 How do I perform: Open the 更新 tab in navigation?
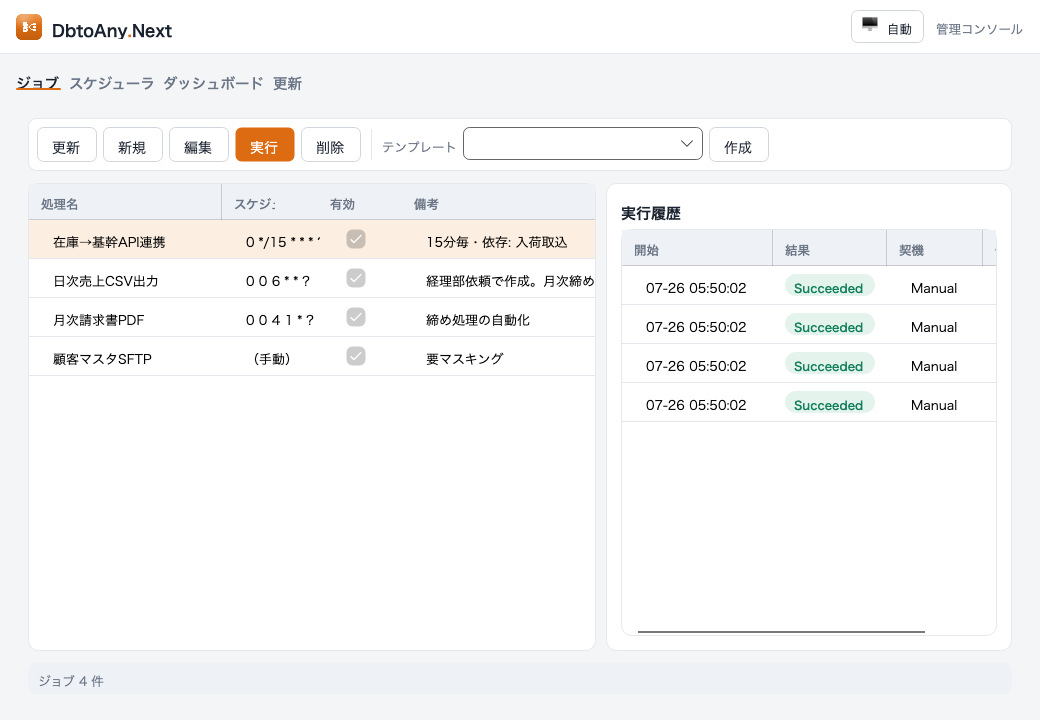[287, 83]
